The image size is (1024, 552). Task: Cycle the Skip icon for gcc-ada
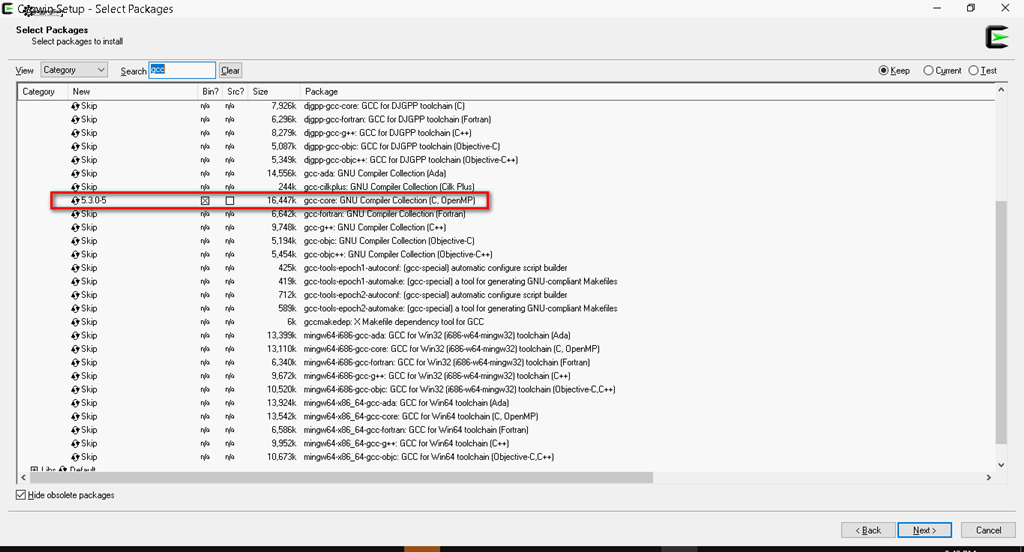(75, 174)
